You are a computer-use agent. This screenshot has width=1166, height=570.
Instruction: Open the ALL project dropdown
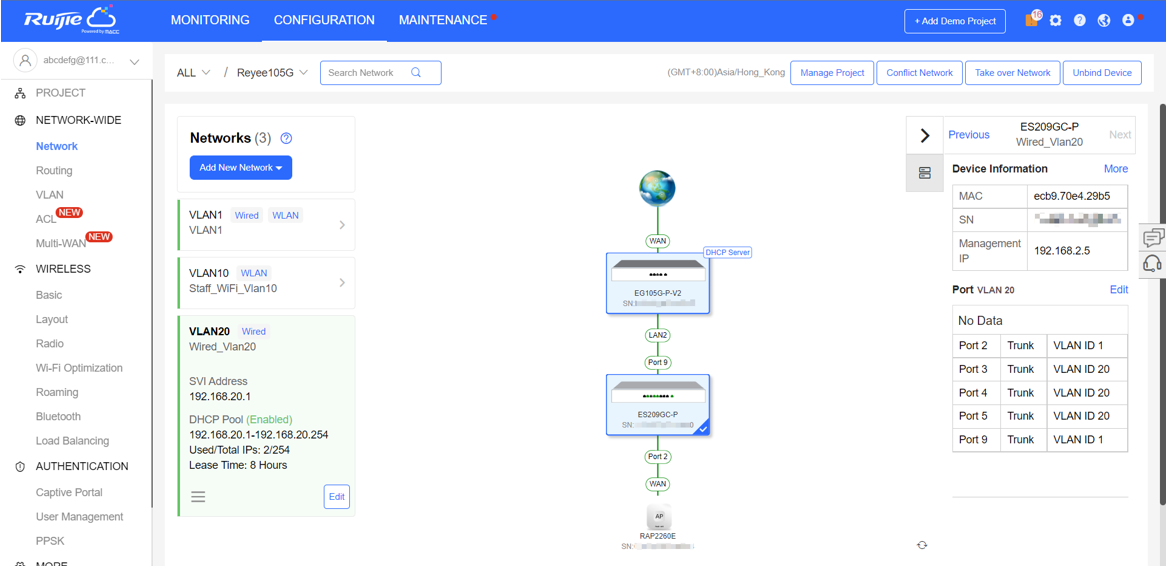[193, 73]
